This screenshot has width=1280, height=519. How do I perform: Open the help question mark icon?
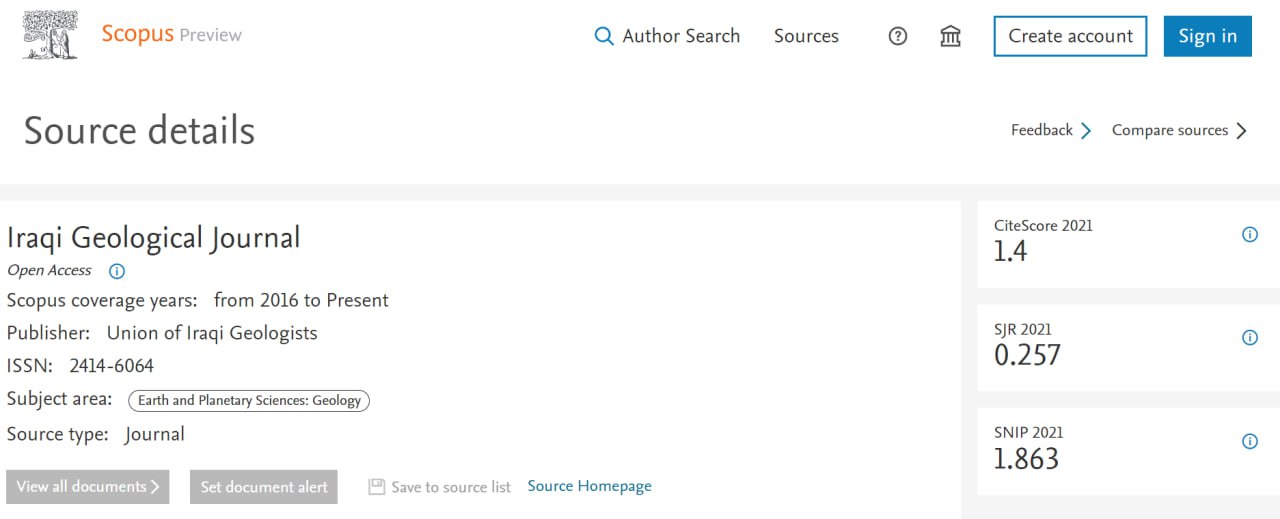(898, 37)
